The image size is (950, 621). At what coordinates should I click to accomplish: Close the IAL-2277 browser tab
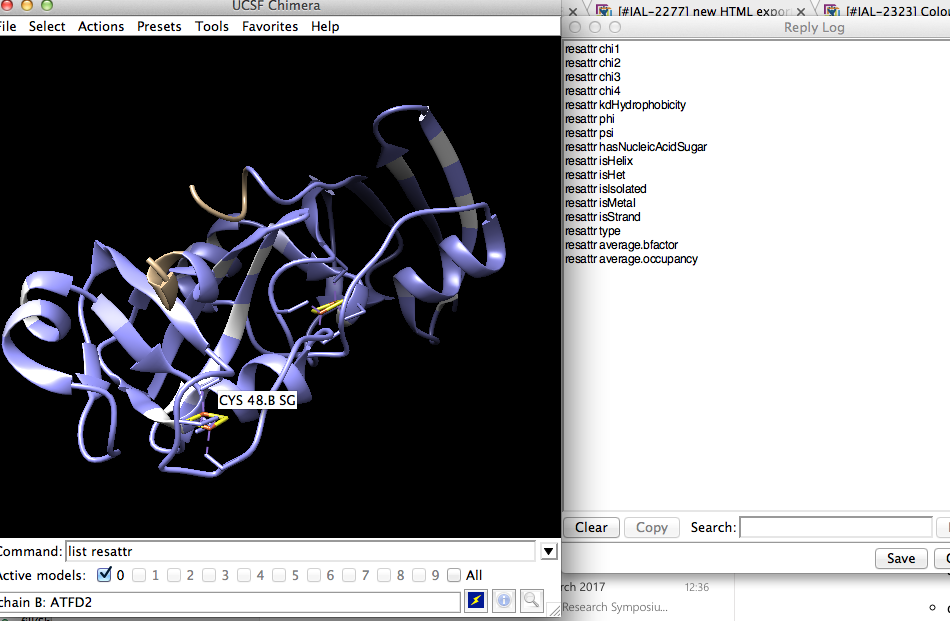573,11
